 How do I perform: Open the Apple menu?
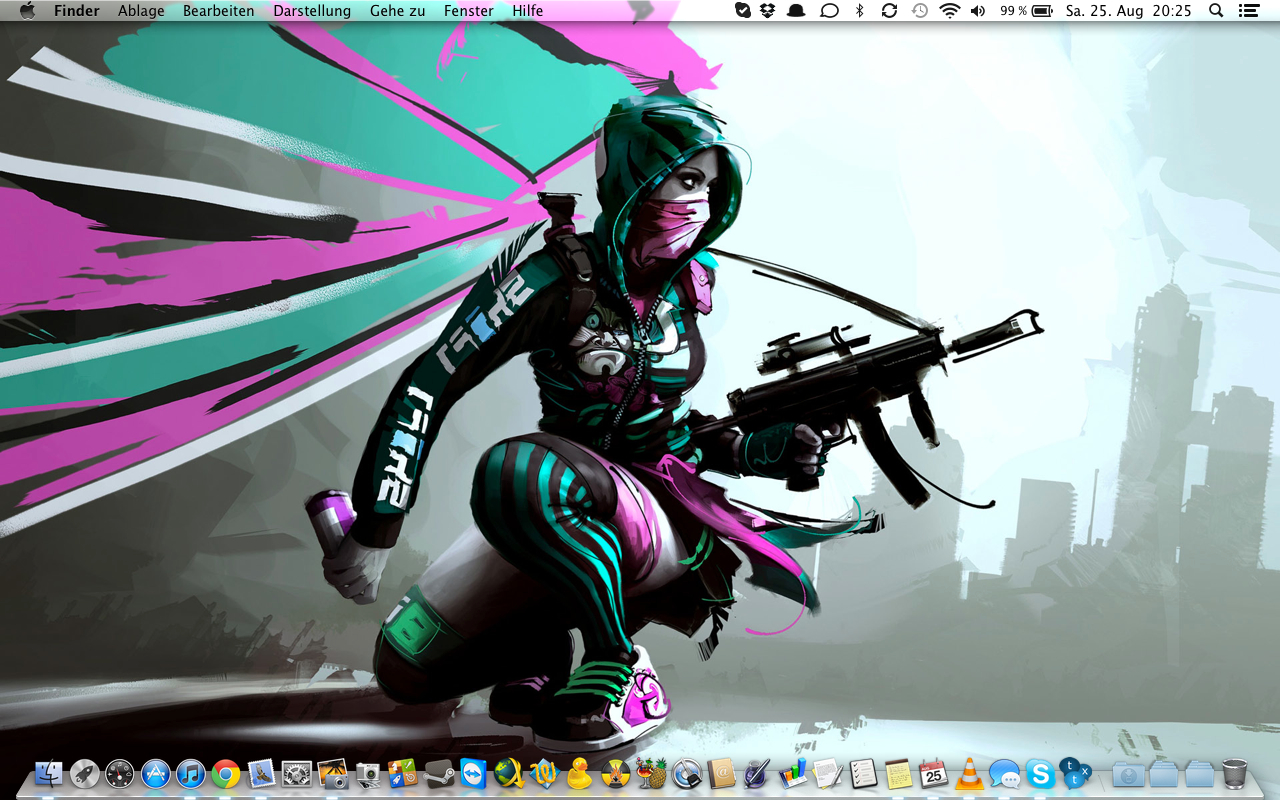coord(27,11)
